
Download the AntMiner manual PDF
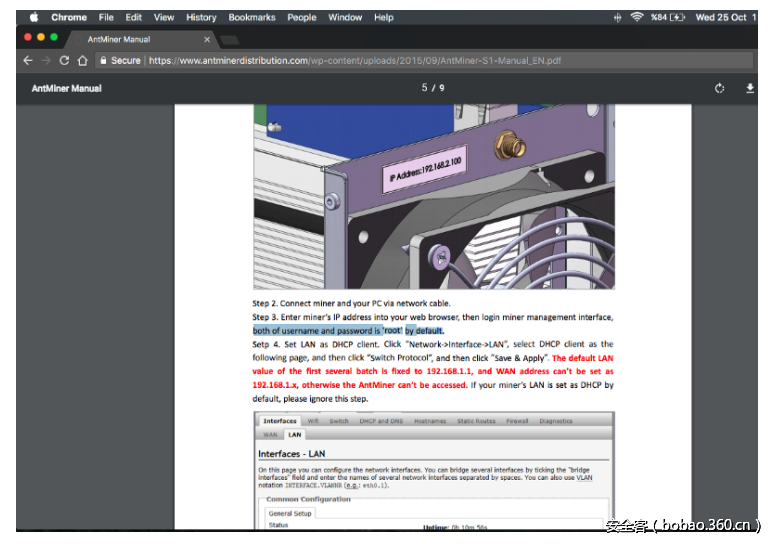pyautogui.click(x=750, y=89)
